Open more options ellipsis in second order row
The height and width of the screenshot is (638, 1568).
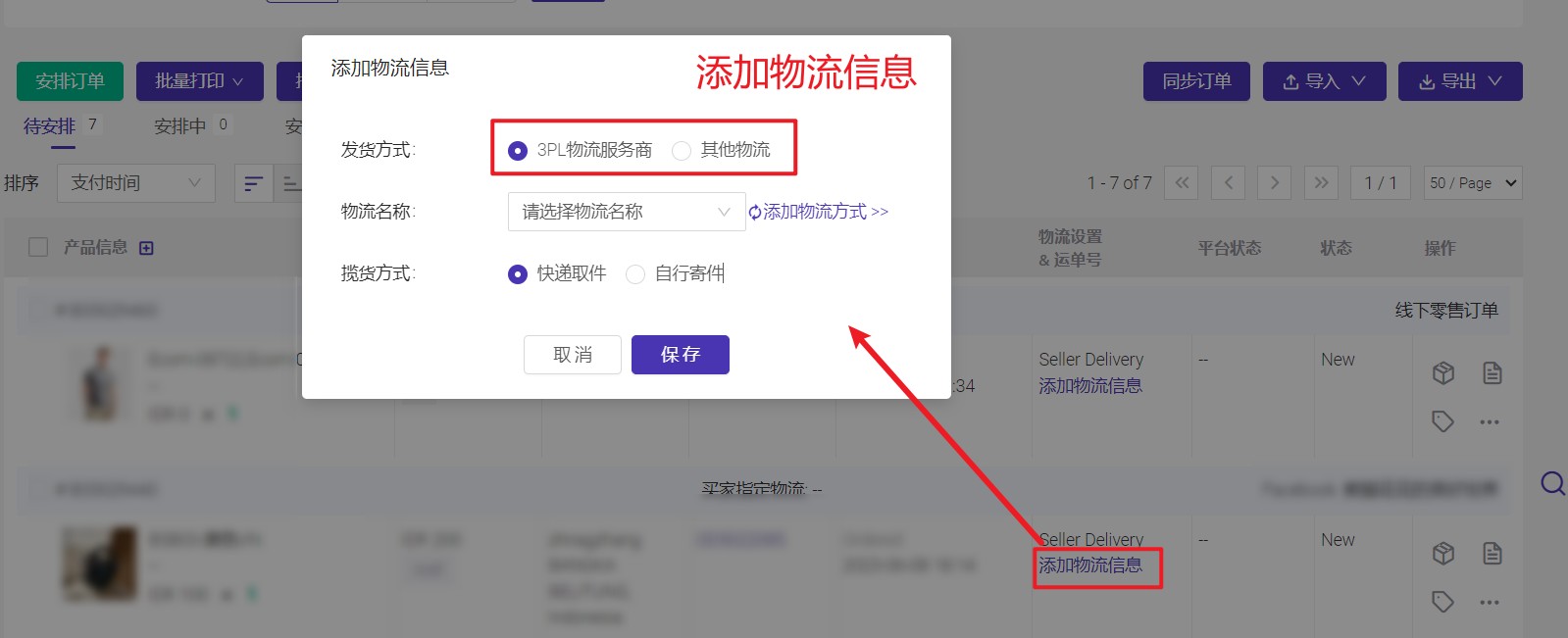[x=1490, y=602]
